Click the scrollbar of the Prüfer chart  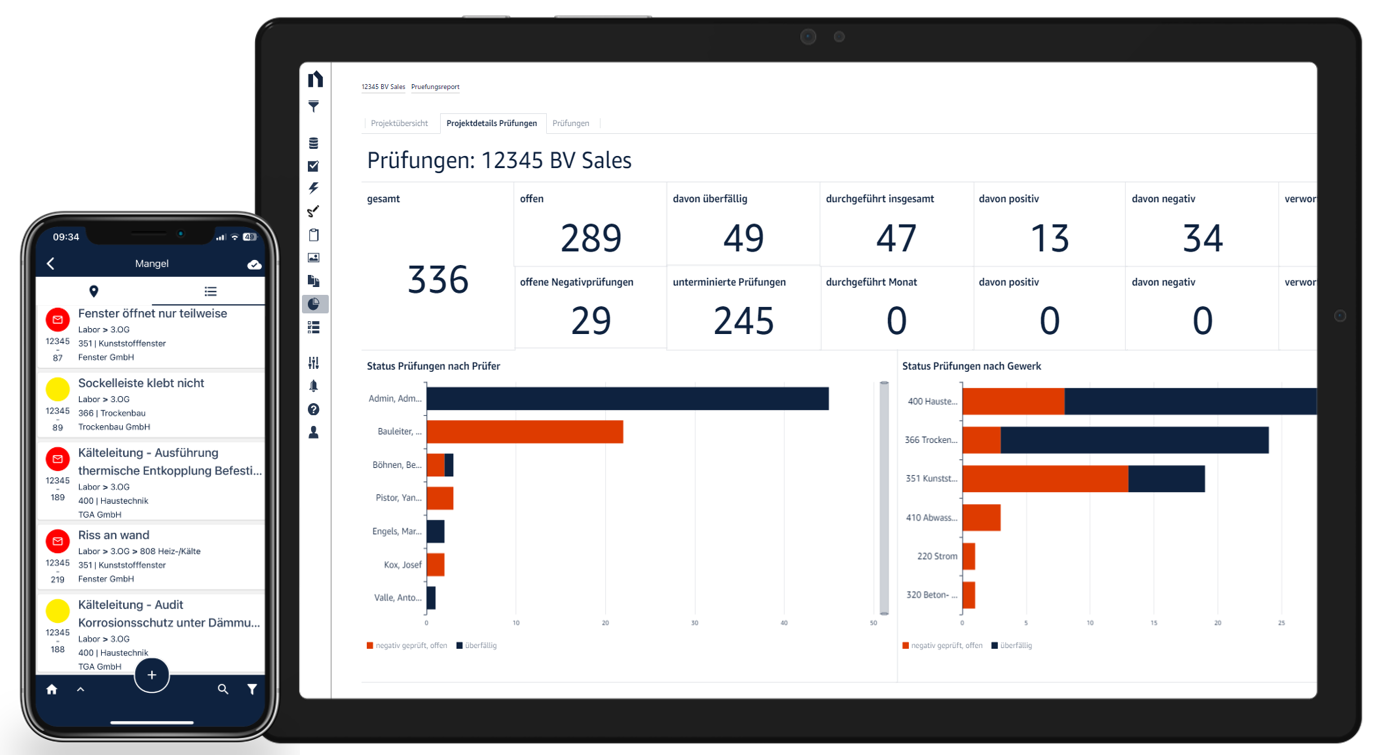coord(884,498)
